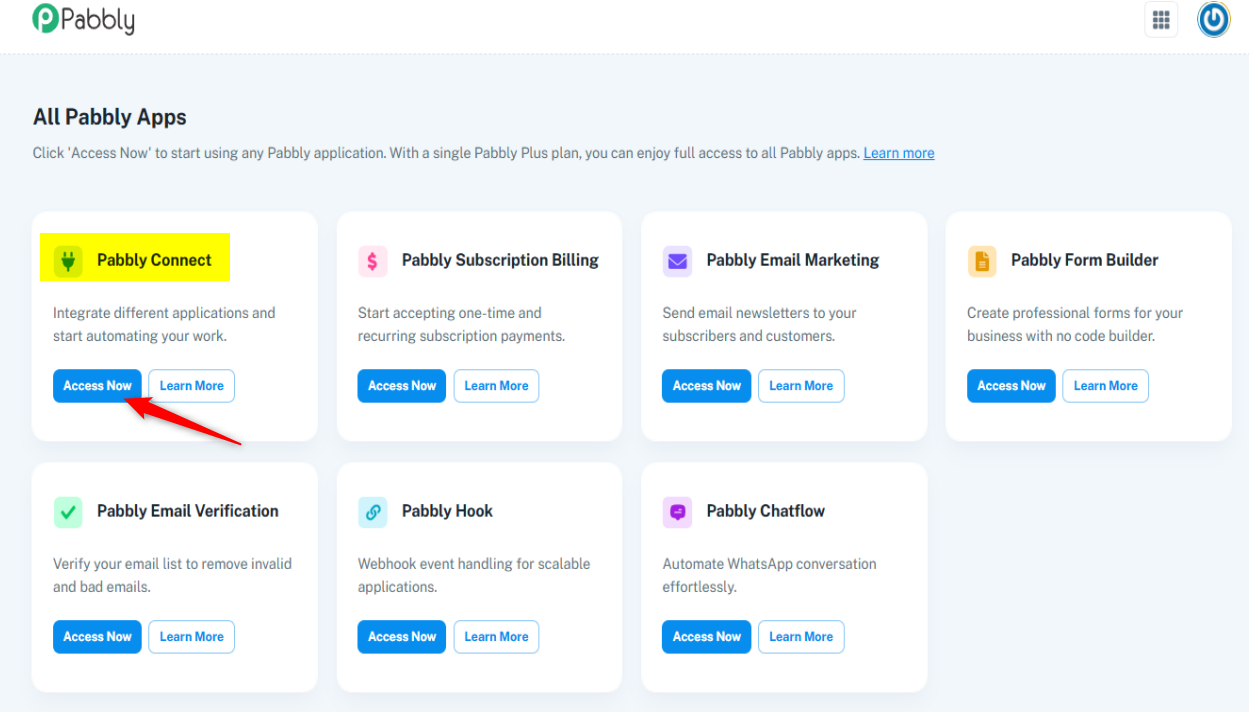Click the Email Verification checkmark icon
The image size is (1249, 712).
click(68, 512)
